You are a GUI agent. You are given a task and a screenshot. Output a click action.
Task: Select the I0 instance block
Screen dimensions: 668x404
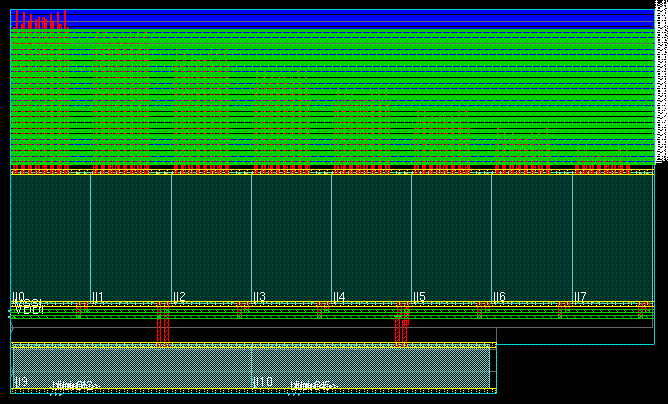[51, 238]
